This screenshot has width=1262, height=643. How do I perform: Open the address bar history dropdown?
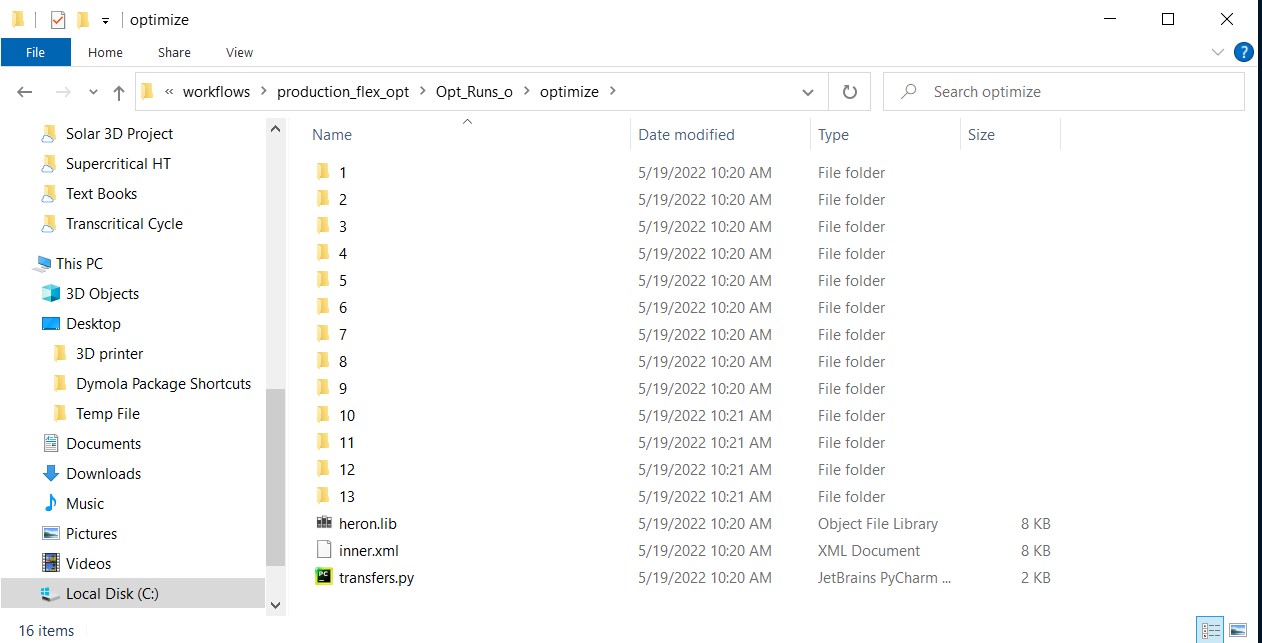[807, 91]
